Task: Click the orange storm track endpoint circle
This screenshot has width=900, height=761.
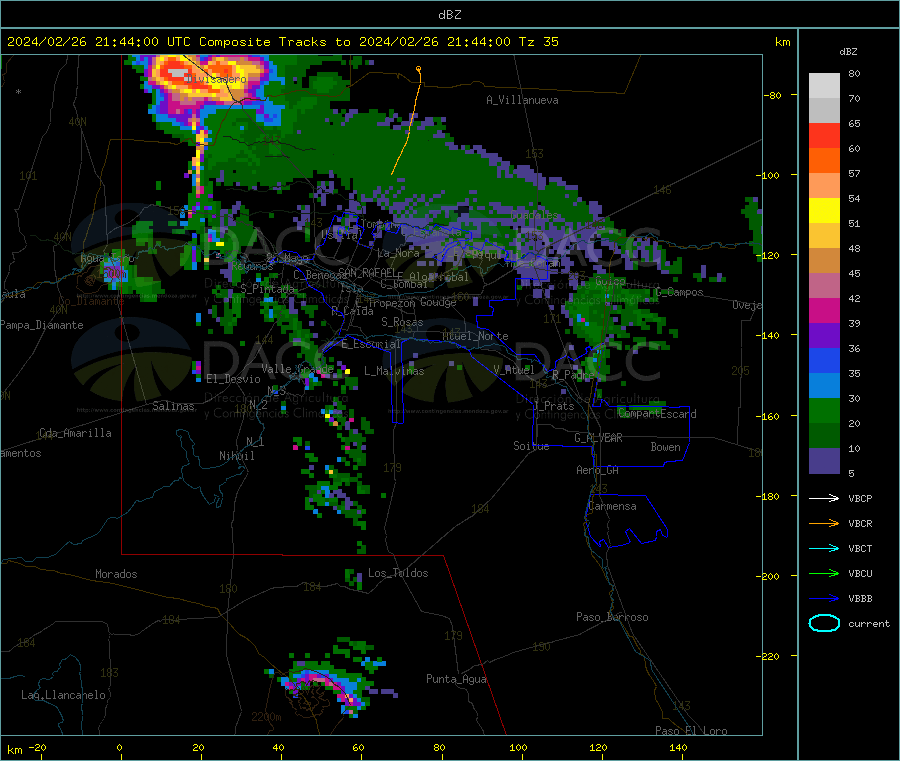Action: (x=418, y=69)
